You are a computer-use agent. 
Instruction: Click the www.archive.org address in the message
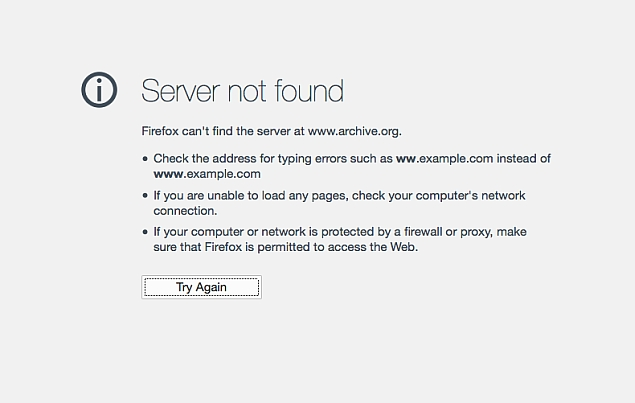coord(354,130)
